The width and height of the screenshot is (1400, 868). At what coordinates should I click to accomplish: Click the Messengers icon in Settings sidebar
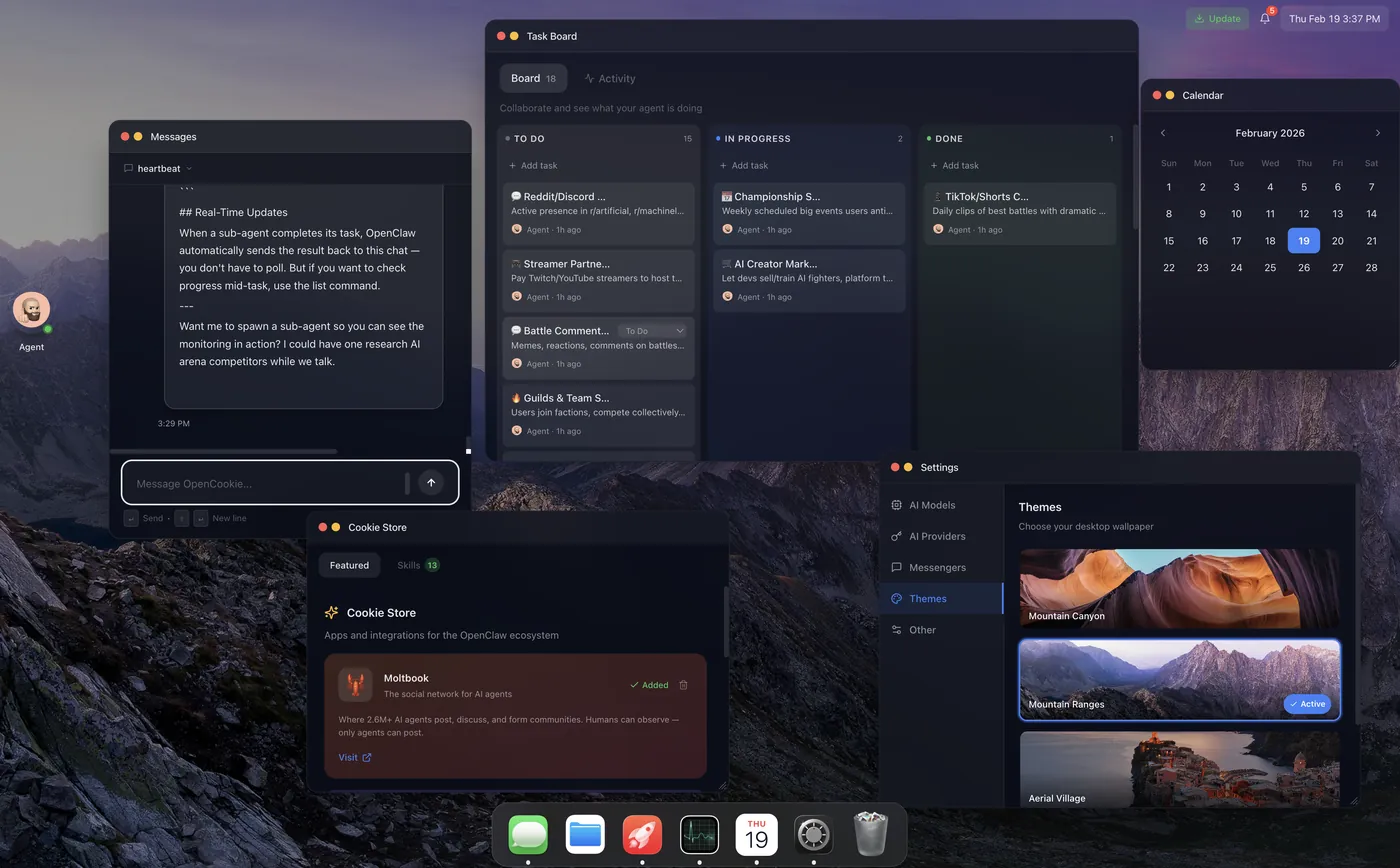click(x=897, y=567)
